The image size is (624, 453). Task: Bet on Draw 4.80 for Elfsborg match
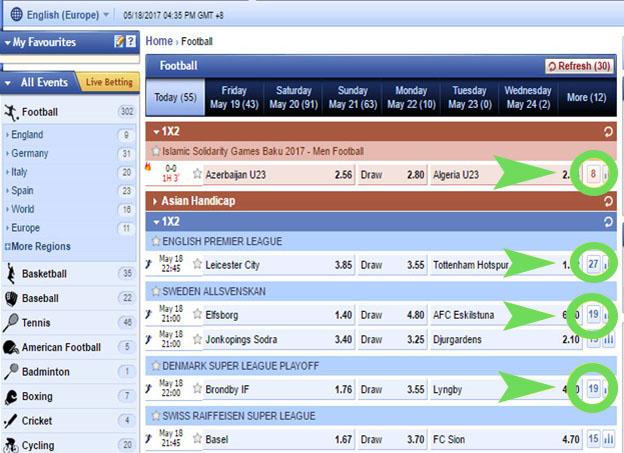[392, 315]
